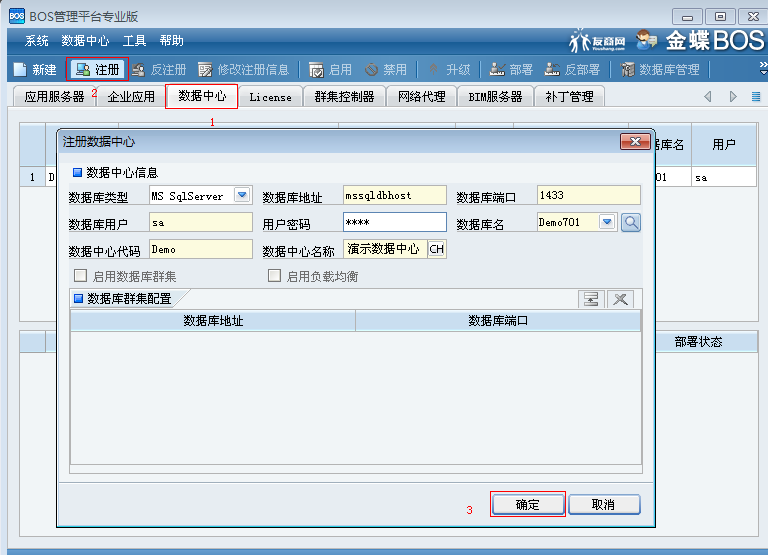Screen dimensions: 768x555
Task: Click the customer service avatar icon
Action: 646,40
